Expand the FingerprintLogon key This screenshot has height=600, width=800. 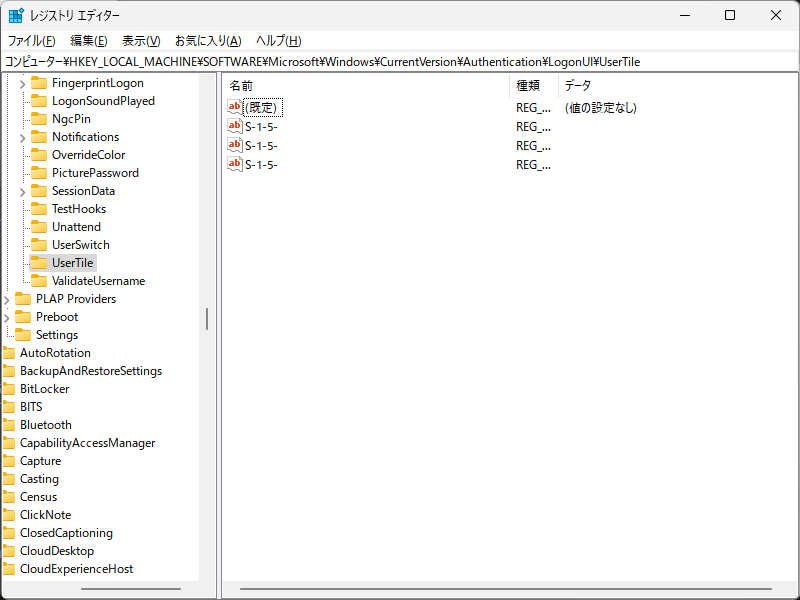coord(22,83)
